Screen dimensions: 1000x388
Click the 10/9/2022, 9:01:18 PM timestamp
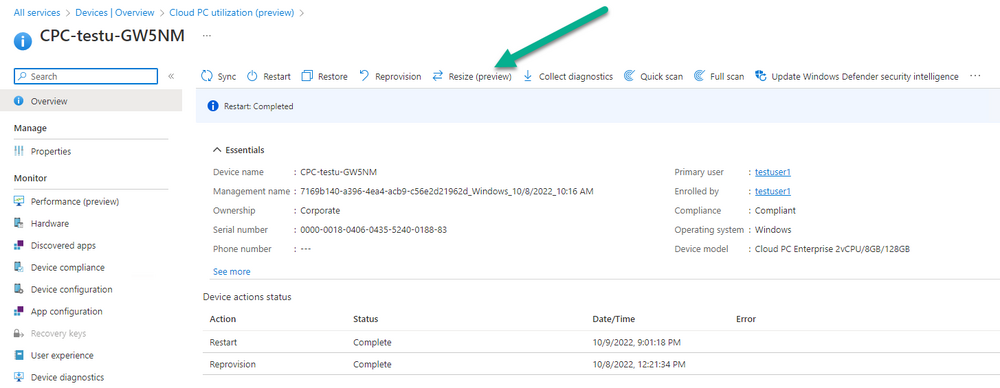pyautogui.click(x=636, y=343)
